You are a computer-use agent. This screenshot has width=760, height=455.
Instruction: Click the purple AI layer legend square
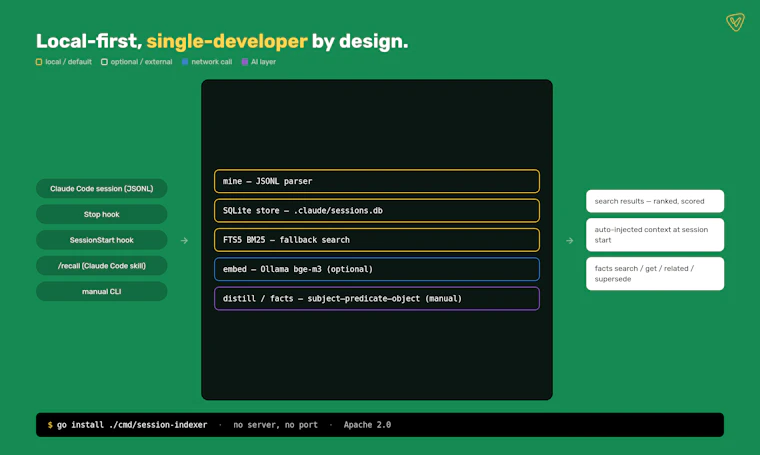245,62
